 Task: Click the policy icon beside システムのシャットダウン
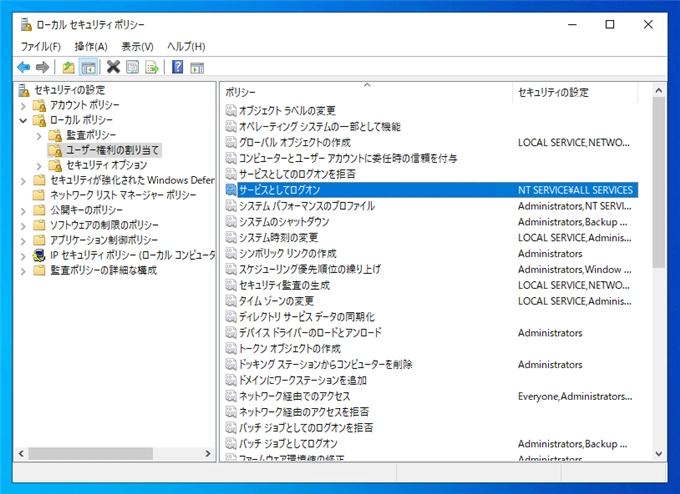(x=231, y=222)
